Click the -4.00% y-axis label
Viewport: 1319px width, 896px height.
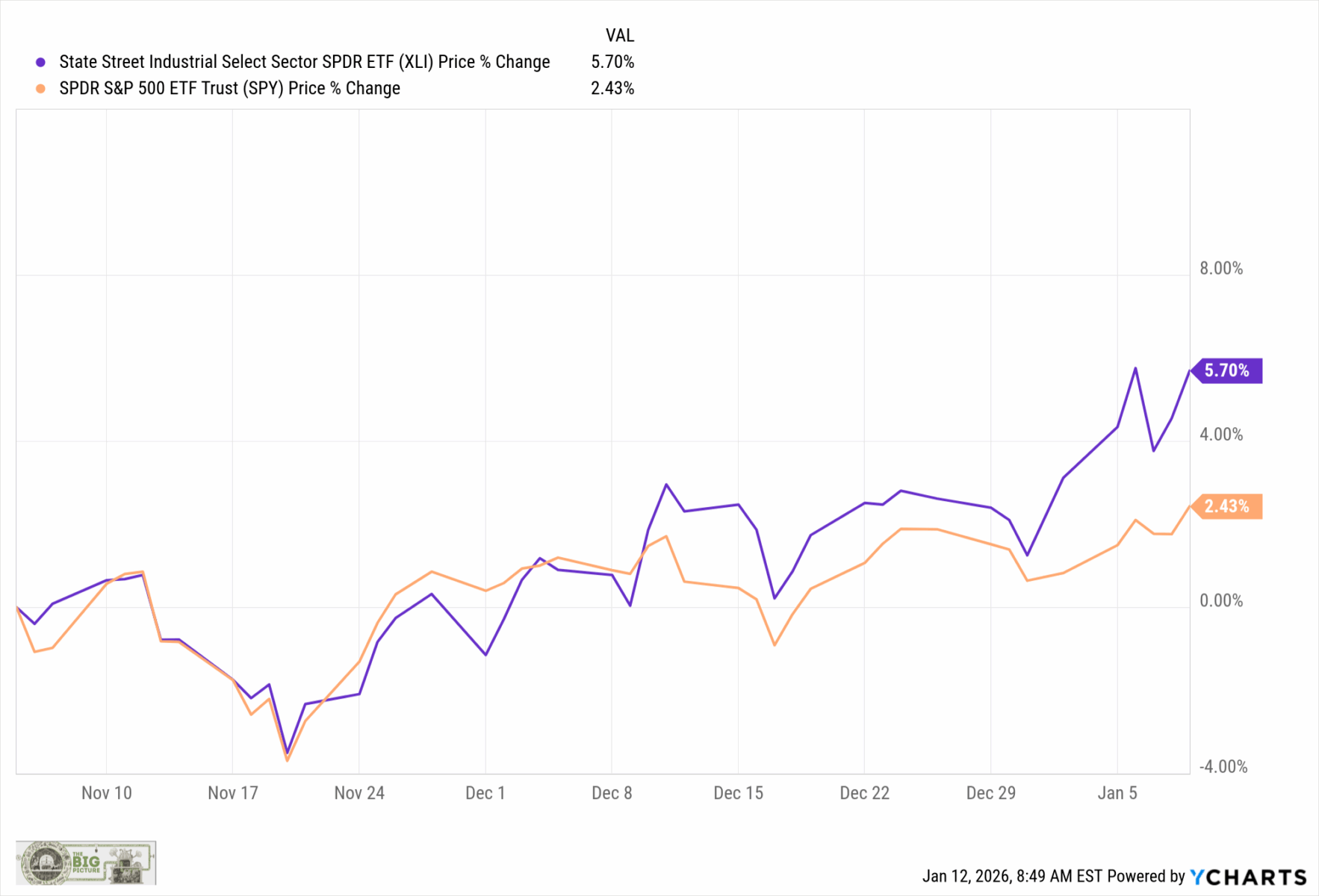[x=1223, y=767]
